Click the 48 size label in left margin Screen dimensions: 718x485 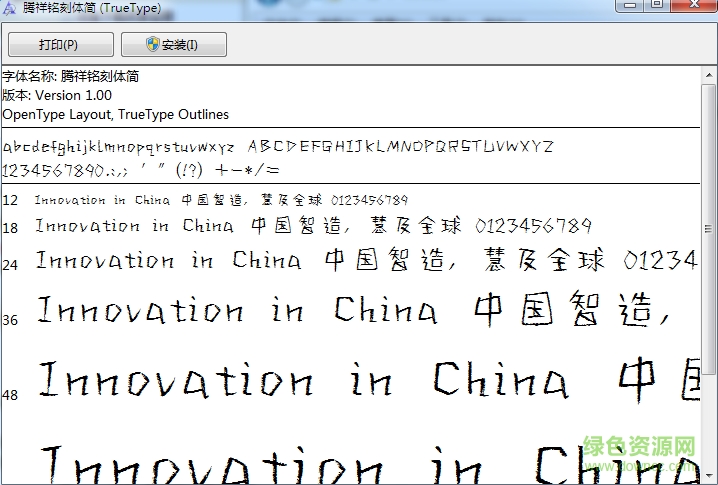[10, 395]
